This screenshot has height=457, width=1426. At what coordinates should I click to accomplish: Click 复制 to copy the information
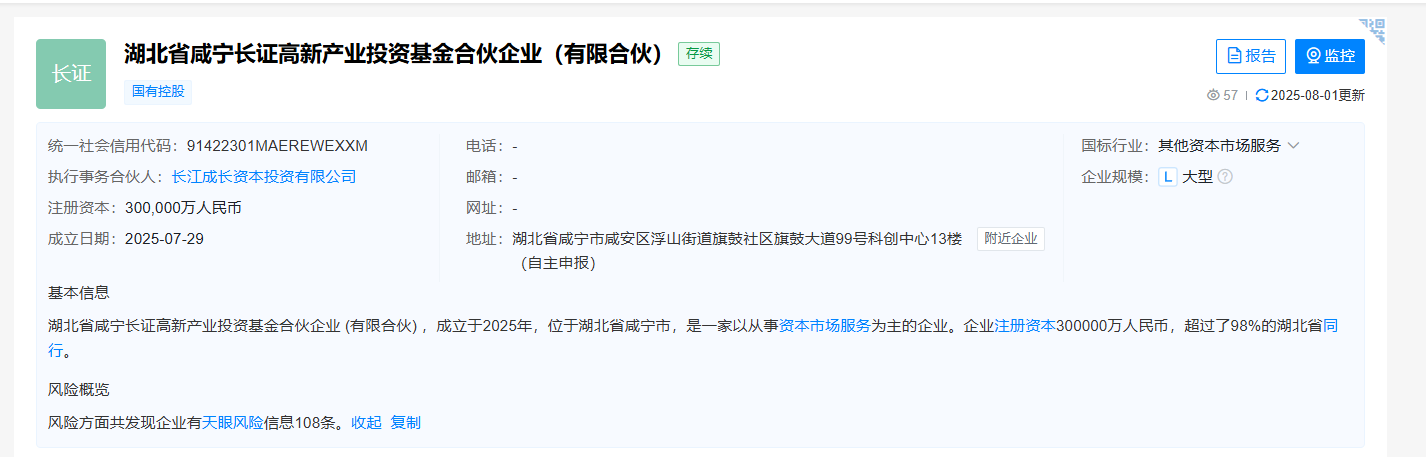(x=405, y=423)
